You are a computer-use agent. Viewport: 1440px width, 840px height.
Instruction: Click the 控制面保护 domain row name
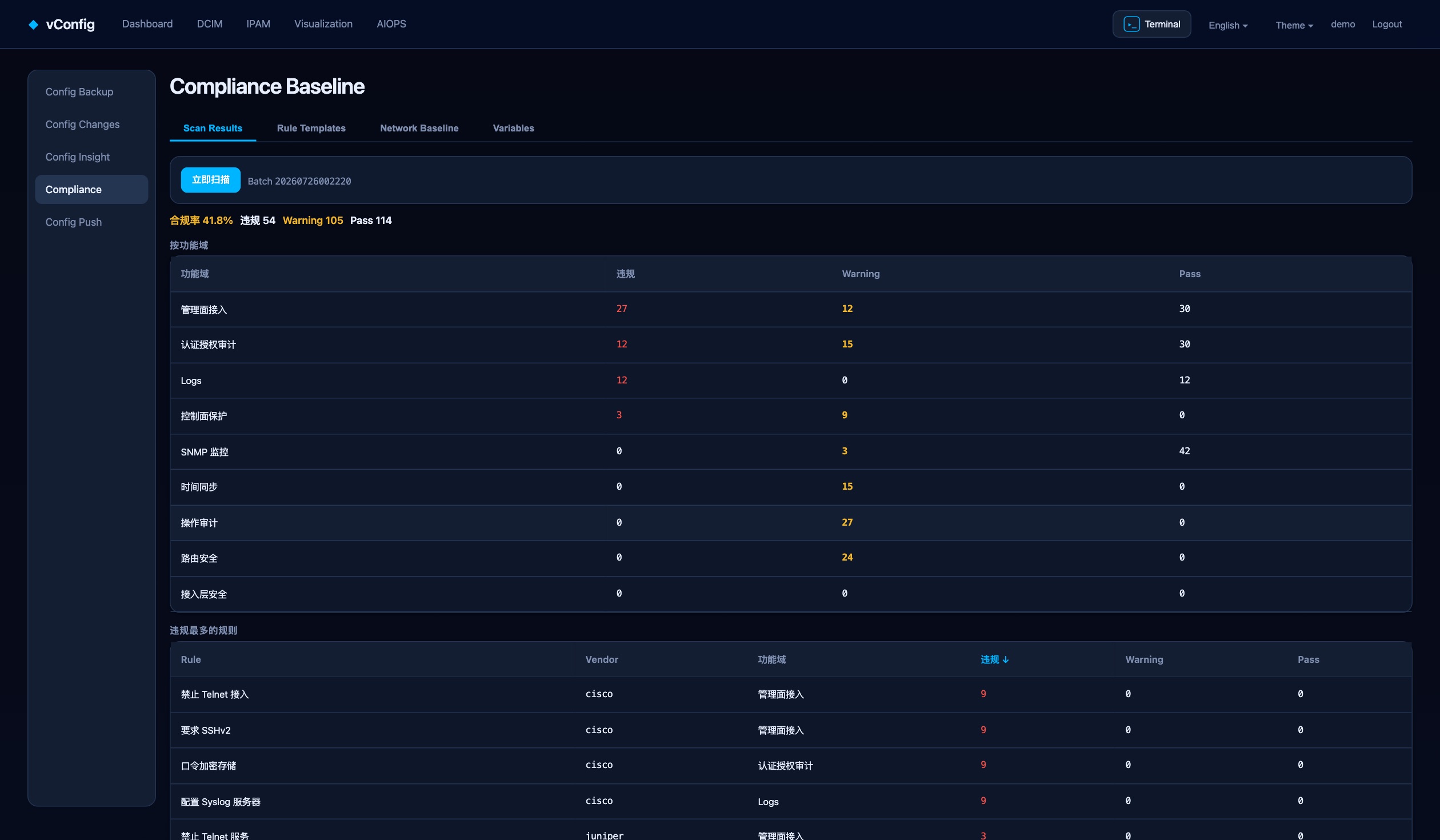[x=203, y=416]
